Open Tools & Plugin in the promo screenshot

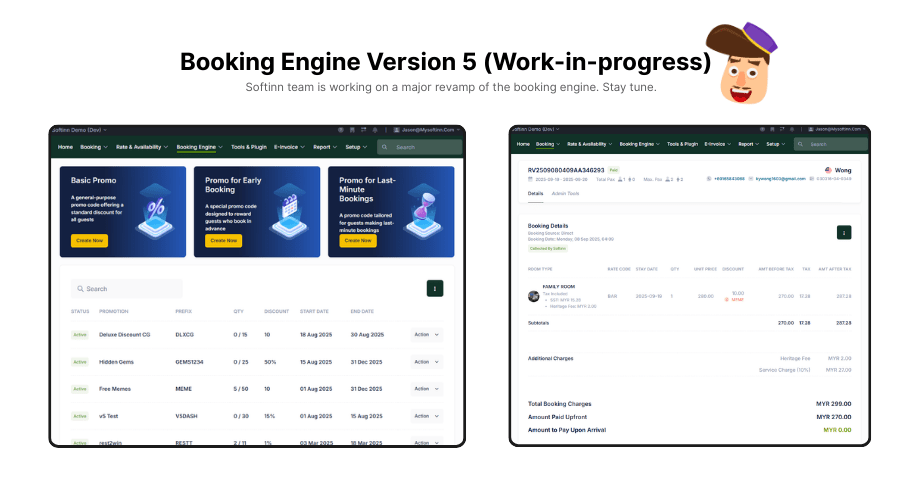(249, 147)
